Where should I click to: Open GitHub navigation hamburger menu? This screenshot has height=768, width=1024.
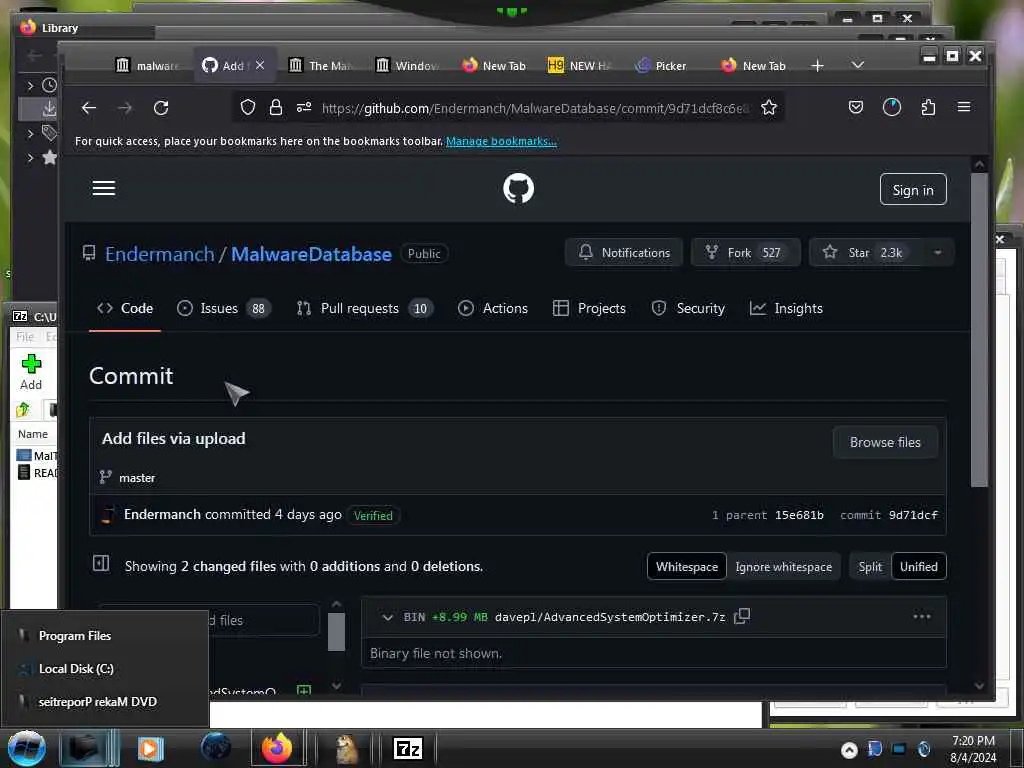point(104,188)
